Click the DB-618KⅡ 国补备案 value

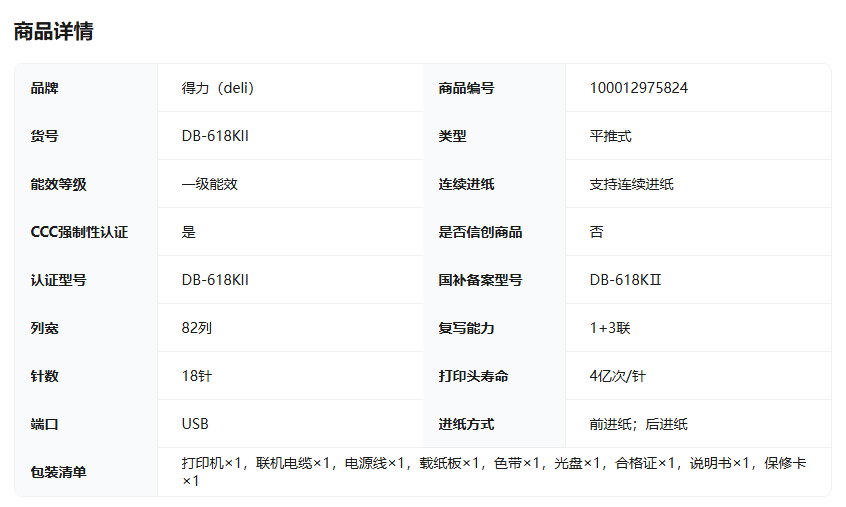point(625,280)
